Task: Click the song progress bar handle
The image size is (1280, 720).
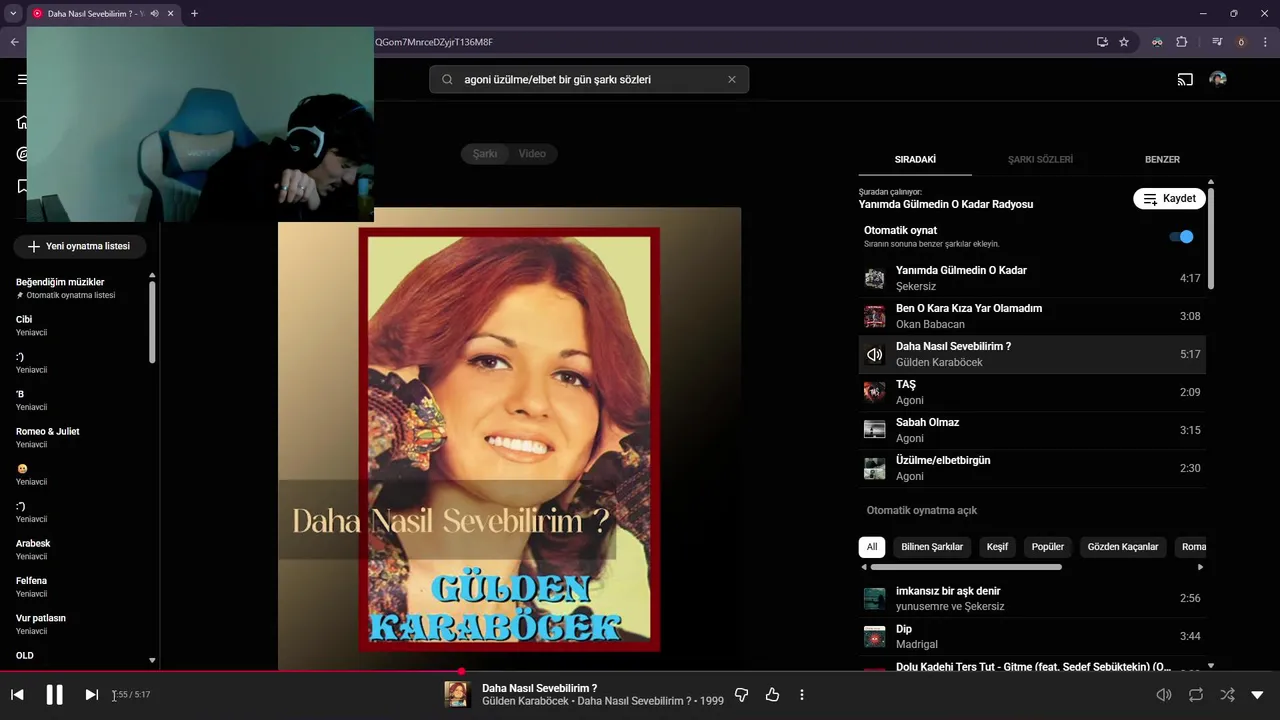Action: (461, 671)
